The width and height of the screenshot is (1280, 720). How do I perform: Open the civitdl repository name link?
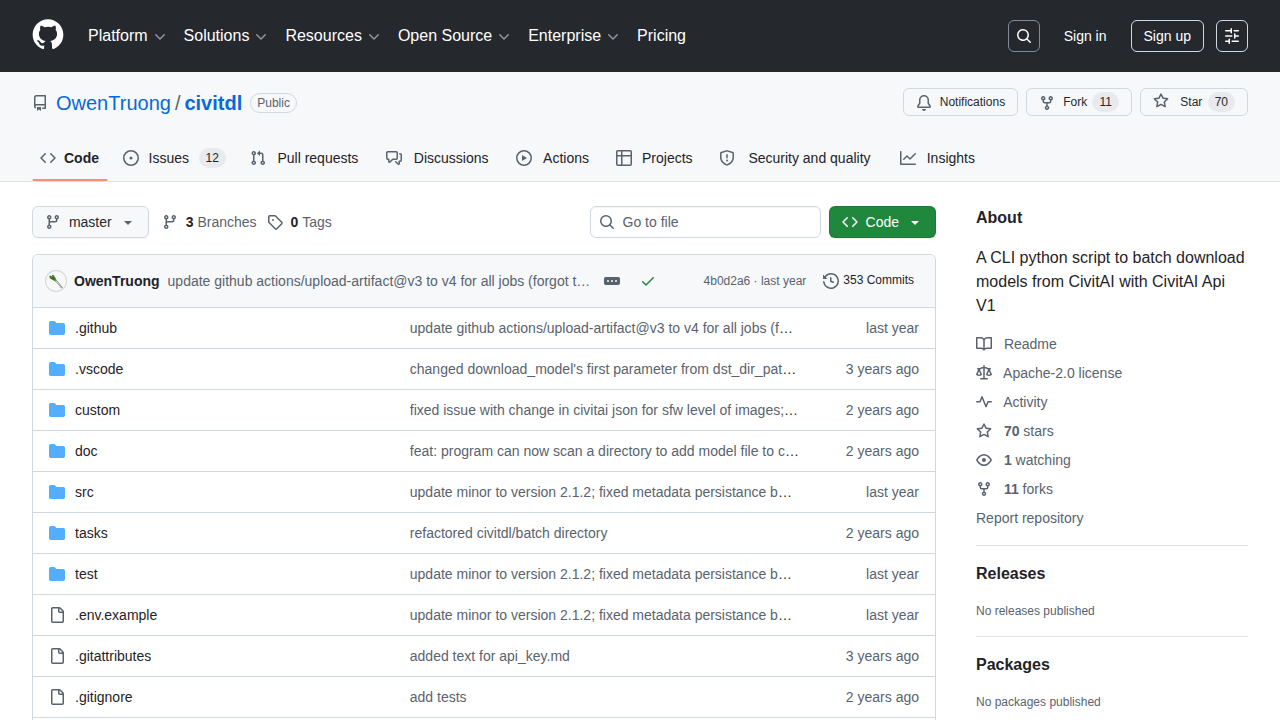click(x=214, y=103)
